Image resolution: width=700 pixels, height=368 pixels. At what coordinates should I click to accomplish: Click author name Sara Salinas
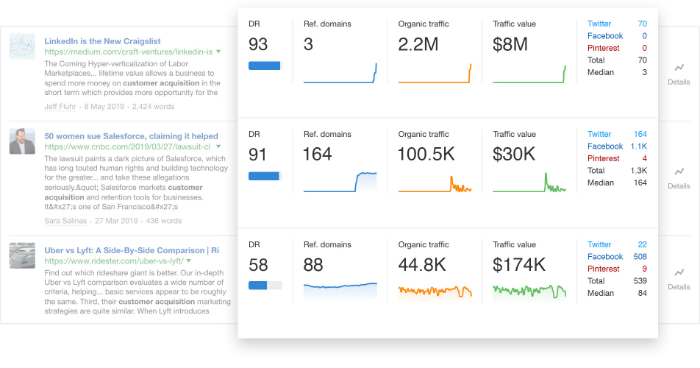click(66, 221)
